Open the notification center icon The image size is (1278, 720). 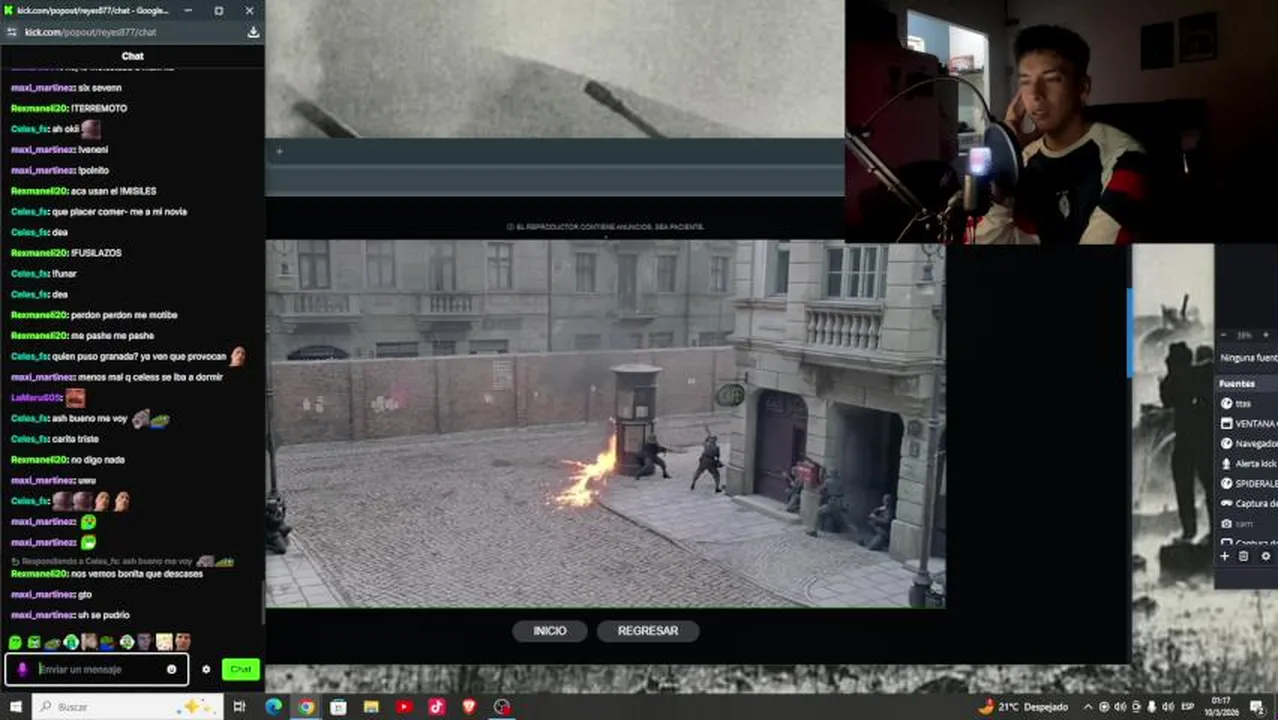tap(1258, 707)
